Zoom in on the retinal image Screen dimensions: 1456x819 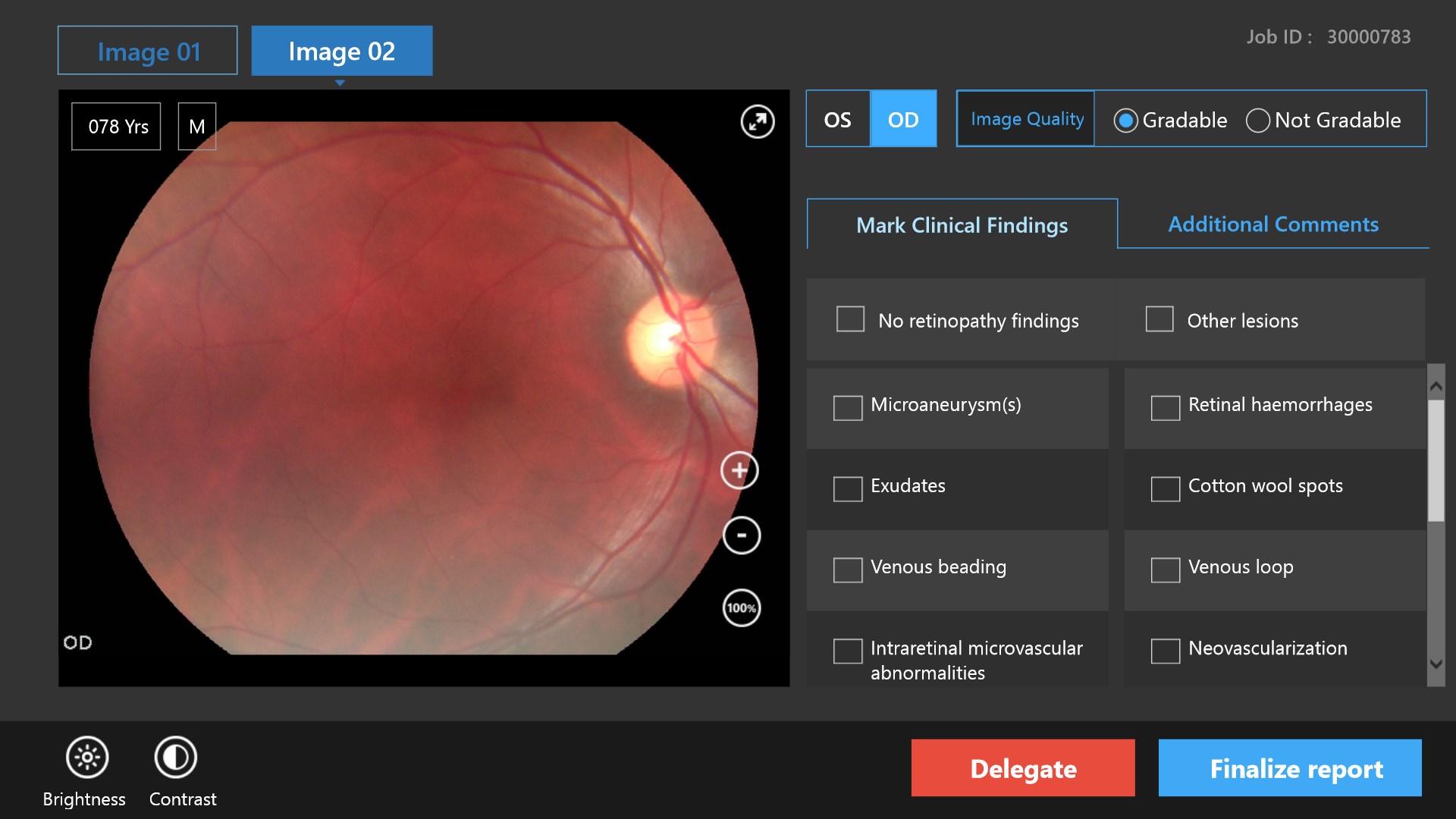pos(739,471)
